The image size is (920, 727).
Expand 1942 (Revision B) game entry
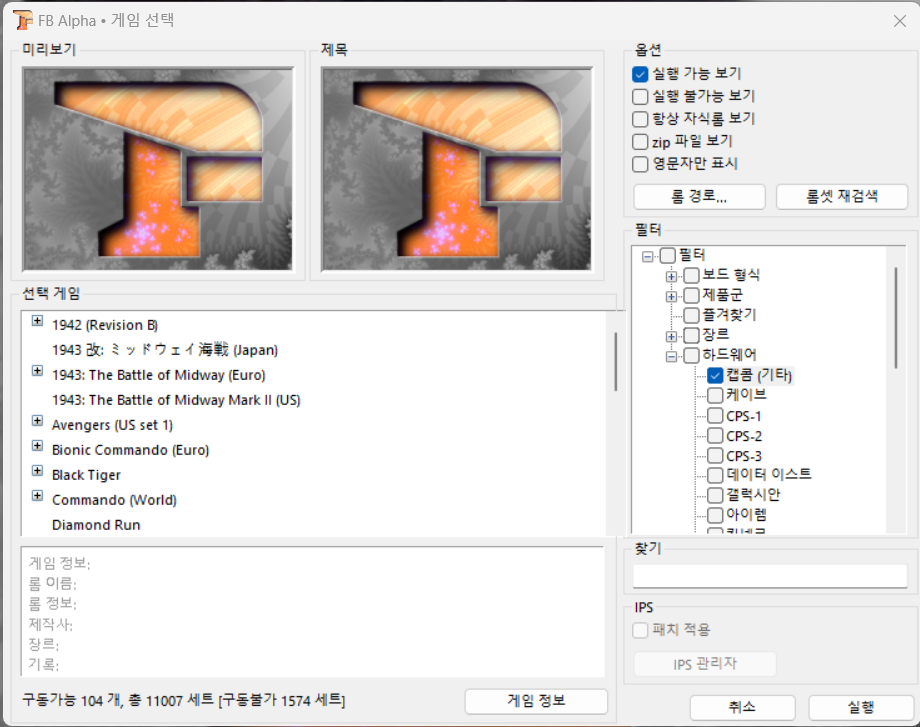[x=38, y=320]
